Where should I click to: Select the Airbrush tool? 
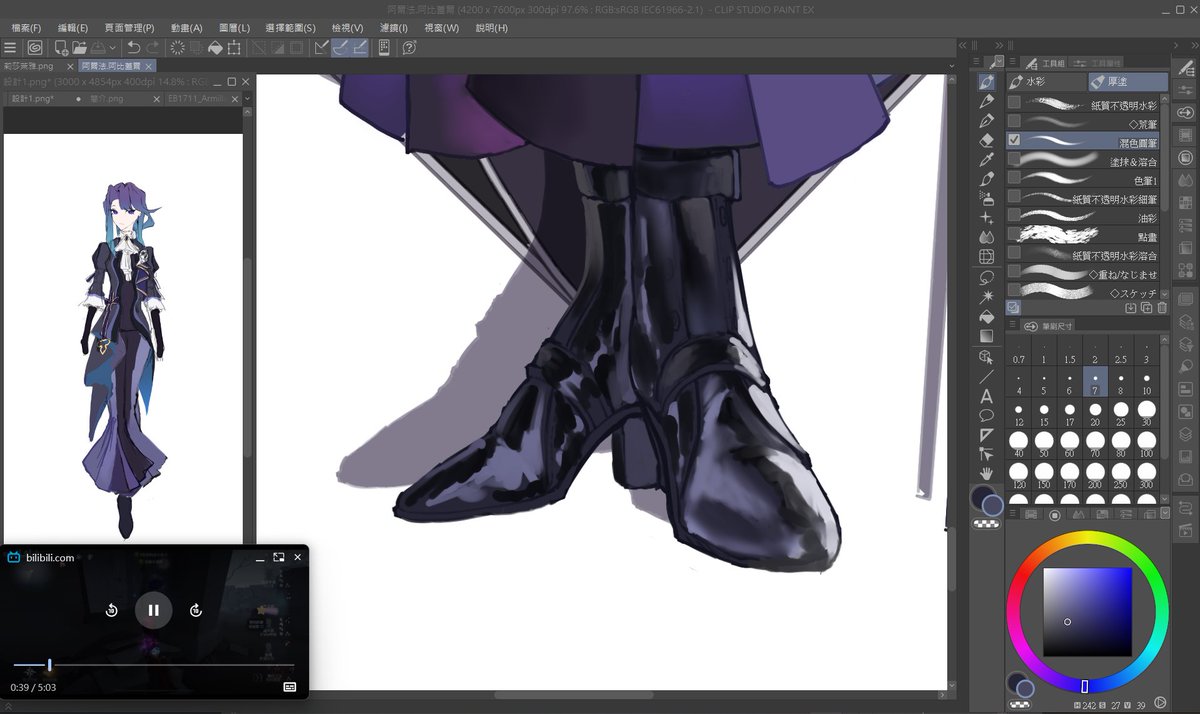(987, 197)
